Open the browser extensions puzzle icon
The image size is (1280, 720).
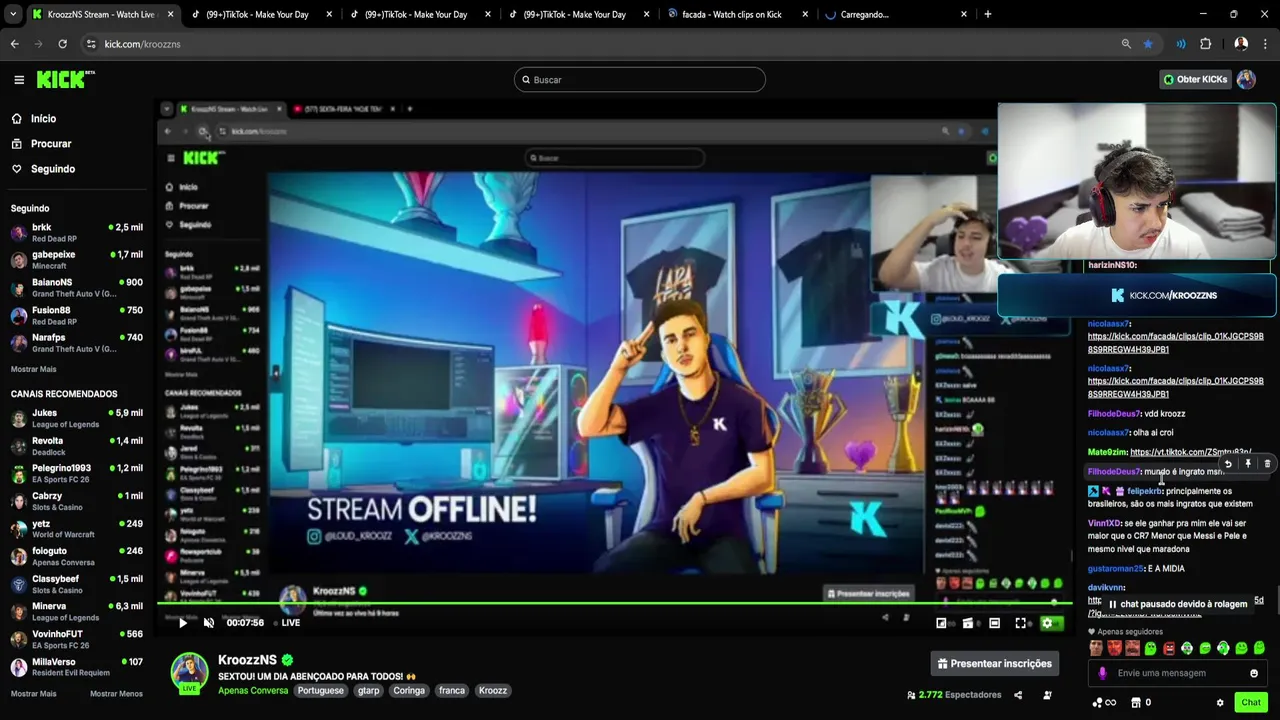1205,44
